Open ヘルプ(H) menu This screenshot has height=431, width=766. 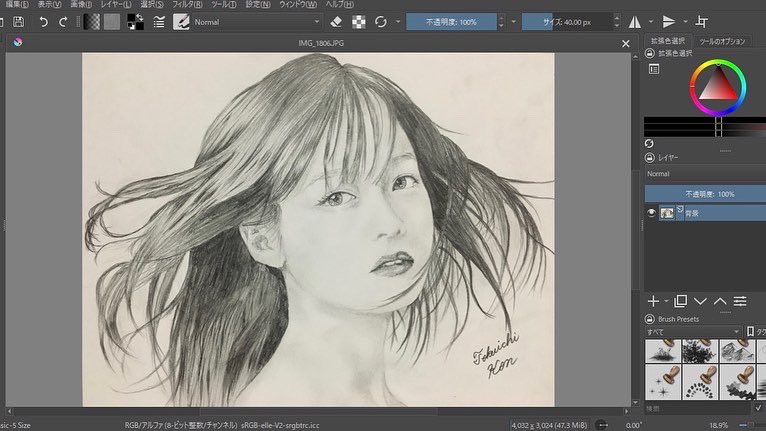[x=340, y=4]
